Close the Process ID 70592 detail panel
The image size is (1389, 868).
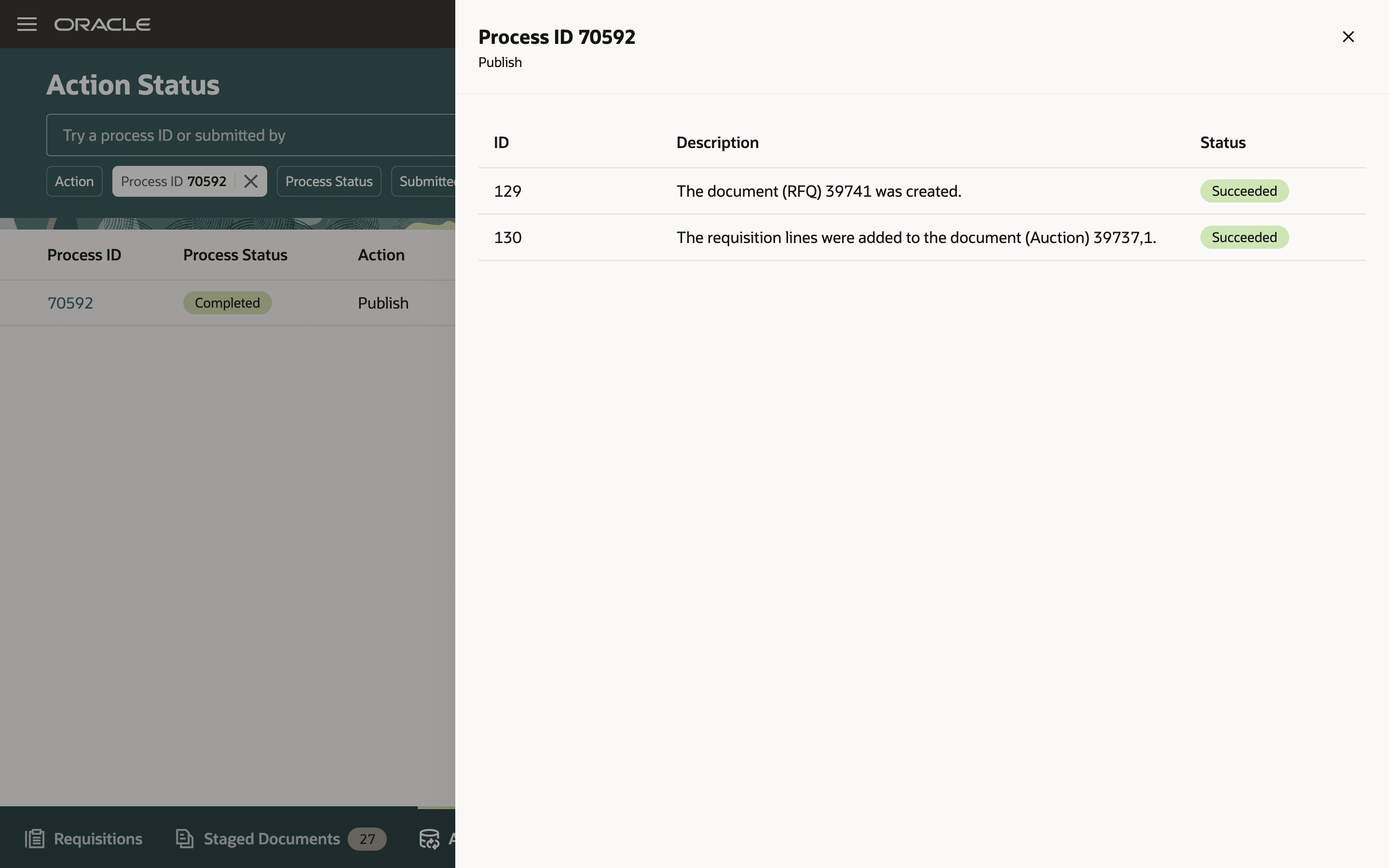(x=1348, y=36)
